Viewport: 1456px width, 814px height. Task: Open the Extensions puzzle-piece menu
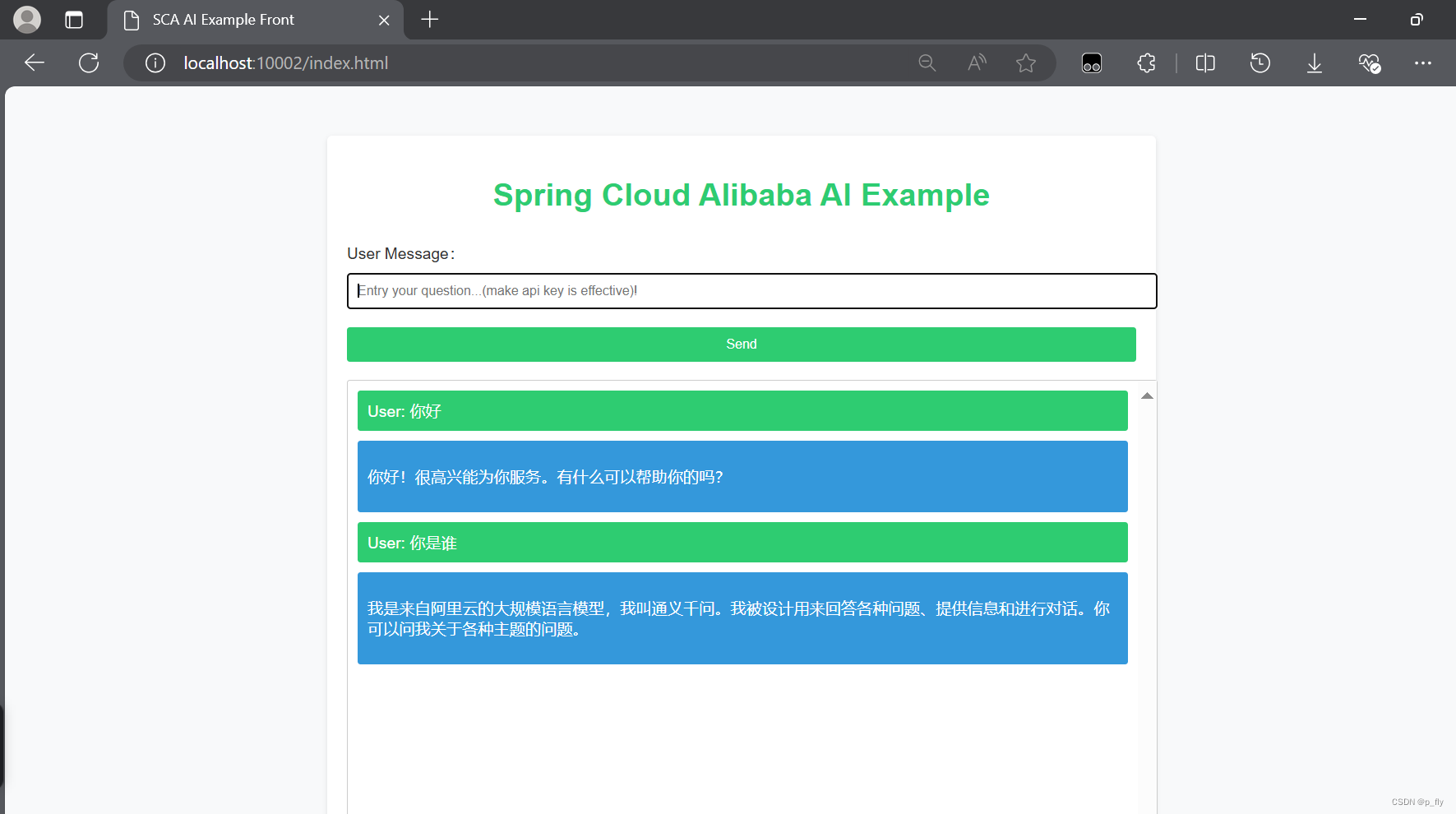click(1146, 63)
